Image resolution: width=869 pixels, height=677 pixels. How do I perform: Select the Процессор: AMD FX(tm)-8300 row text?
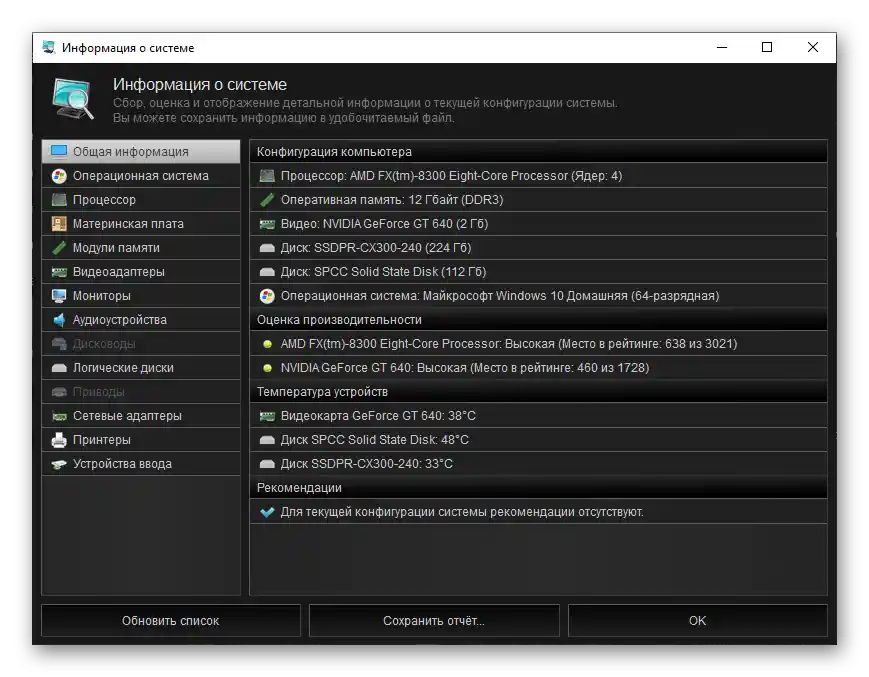click(451, 176)
